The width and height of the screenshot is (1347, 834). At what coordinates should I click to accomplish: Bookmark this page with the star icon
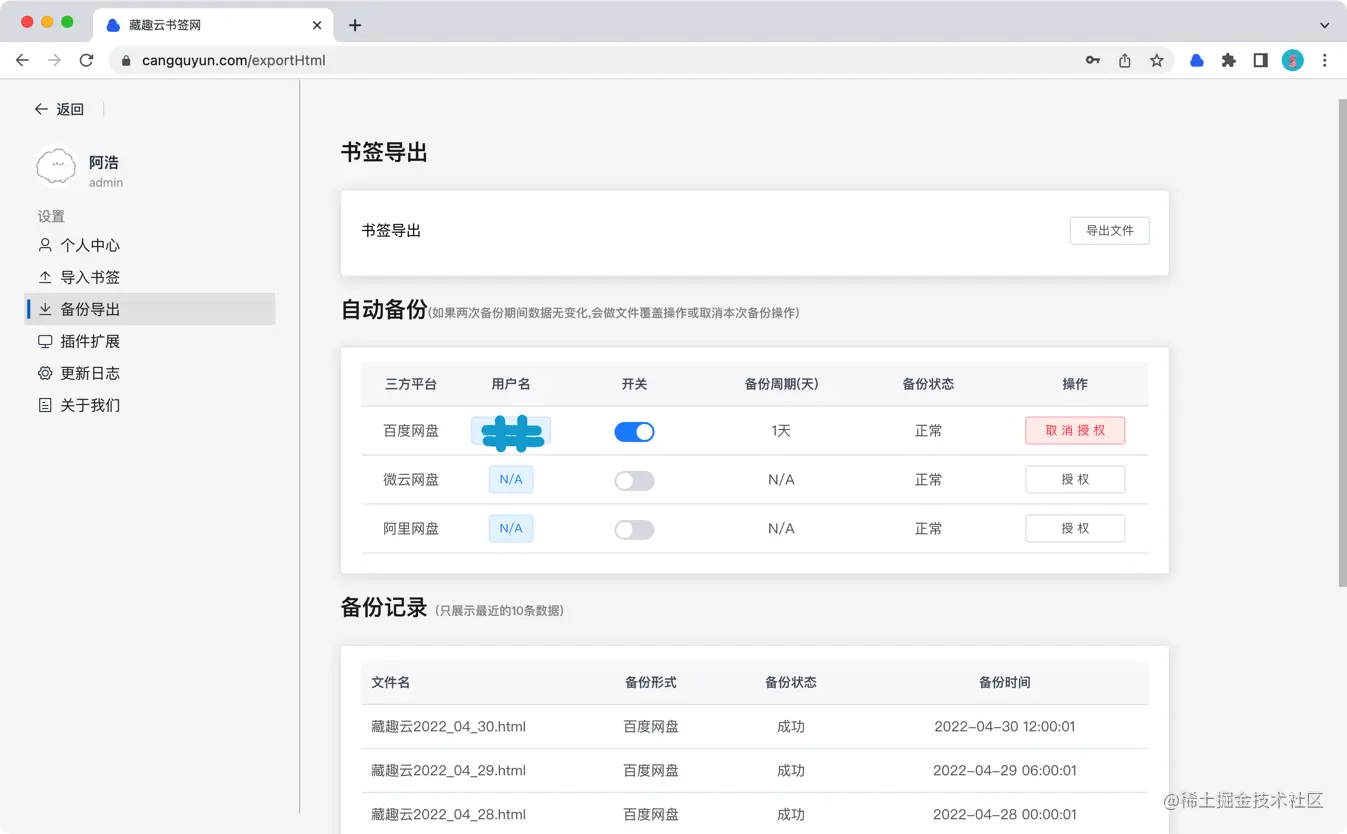coord(1157,60)
